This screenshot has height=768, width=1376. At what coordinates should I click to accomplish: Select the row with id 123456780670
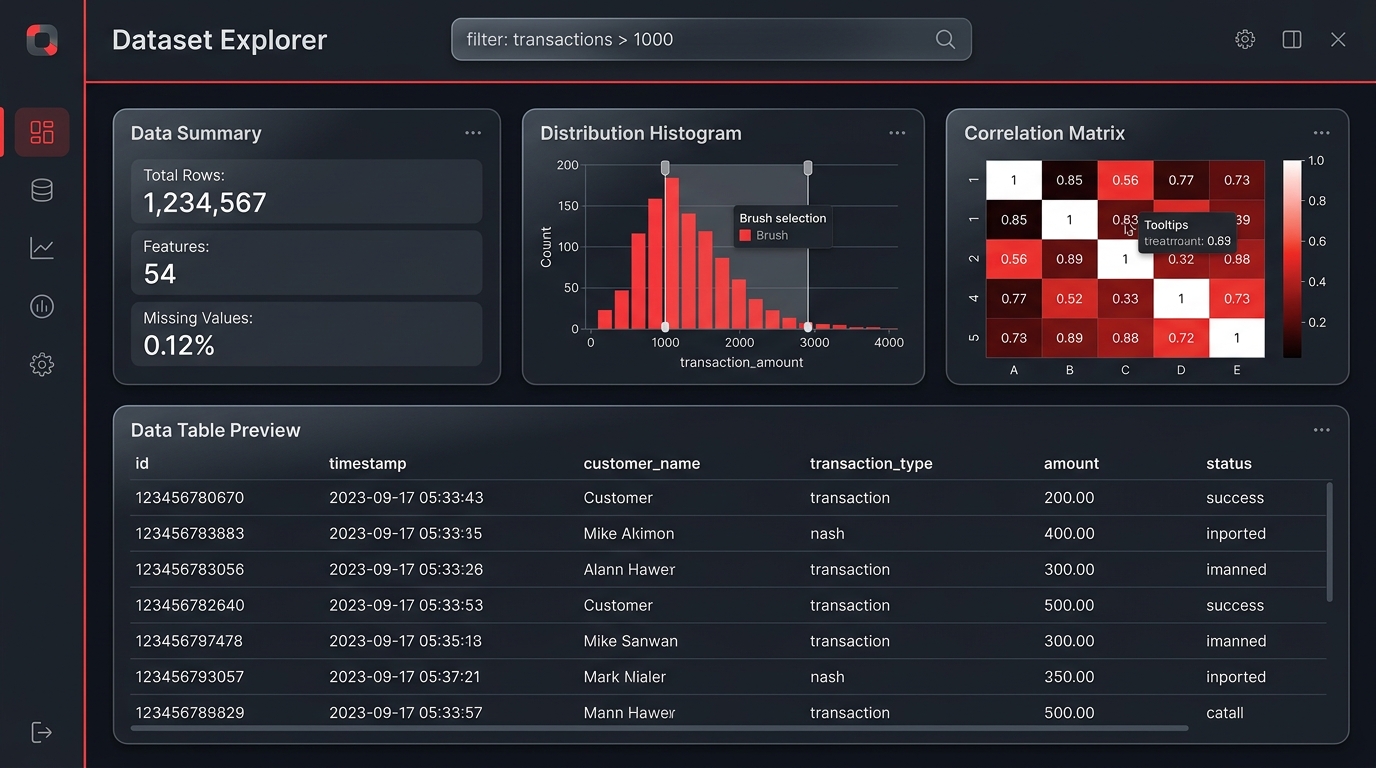(728, 498)
